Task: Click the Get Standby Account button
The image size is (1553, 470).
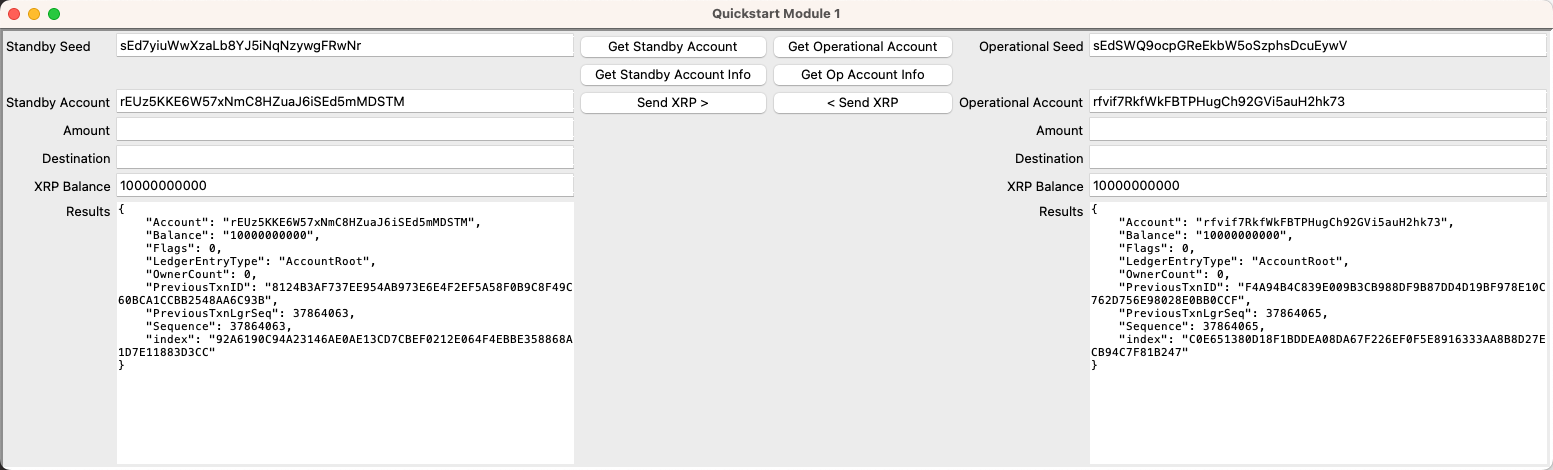Action: click(x=673, y=47)
